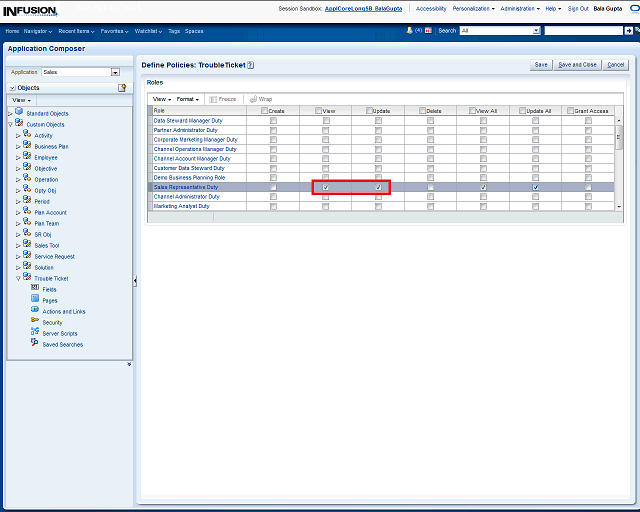This screenshot has height=512, width=640.
Task: Click the Sign Out link
Action: click(578, 8)
